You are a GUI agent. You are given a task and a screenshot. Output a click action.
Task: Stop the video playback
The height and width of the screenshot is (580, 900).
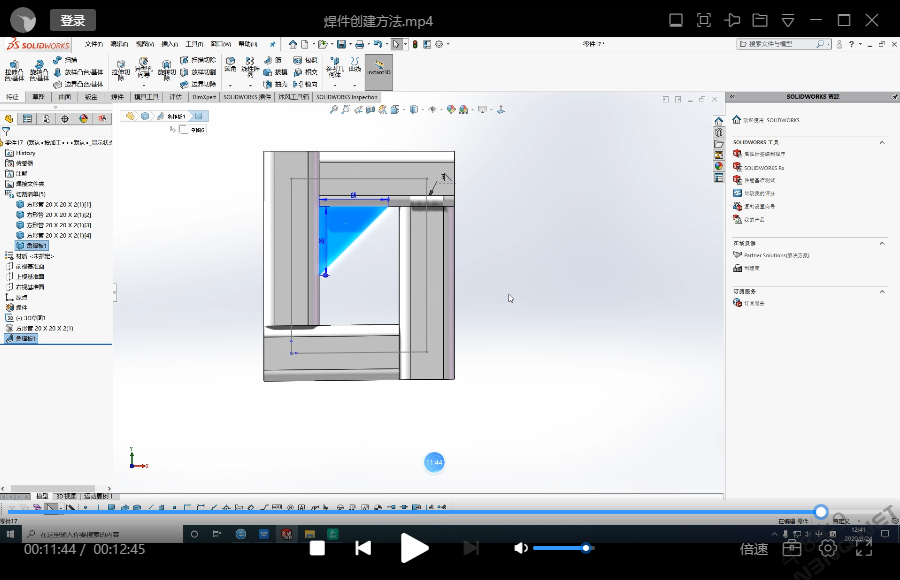click(x=317, y=548)
